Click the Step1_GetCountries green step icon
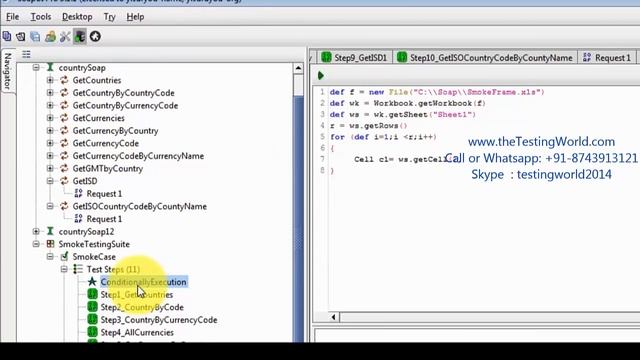 92,294
